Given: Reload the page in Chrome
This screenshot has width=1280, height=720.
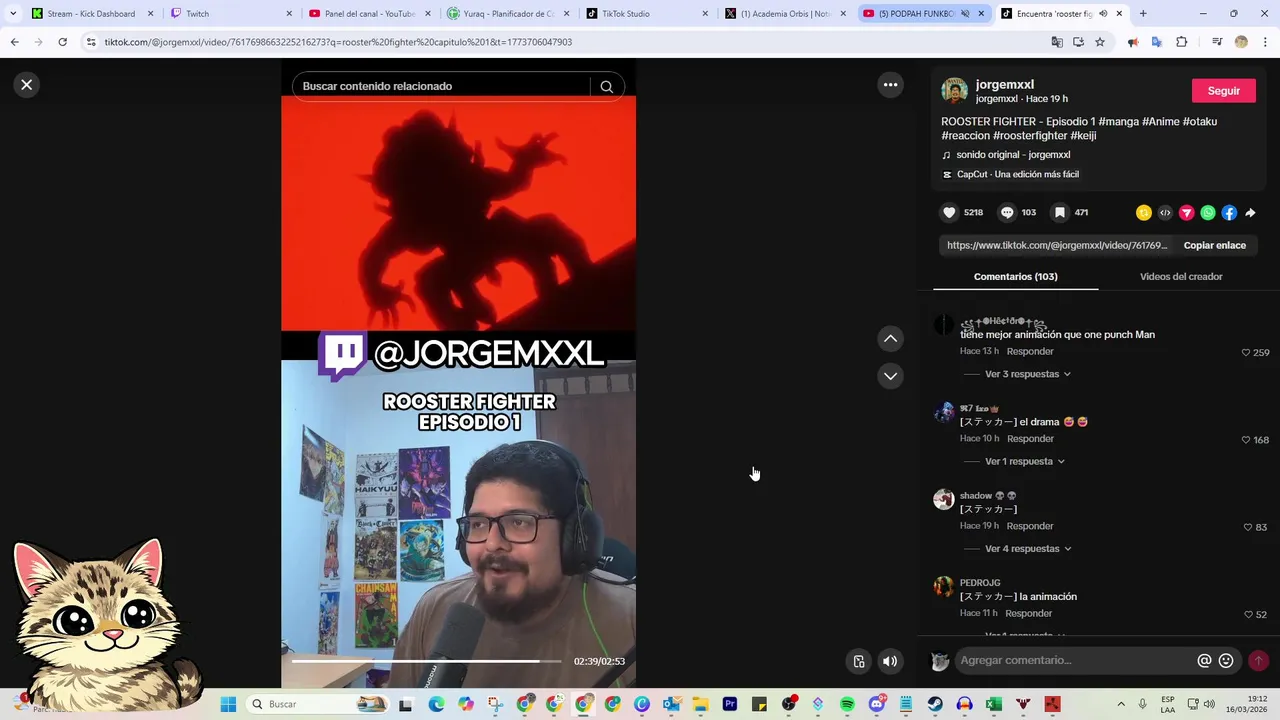Looking at the screenshot, I should tap(62, 42).
